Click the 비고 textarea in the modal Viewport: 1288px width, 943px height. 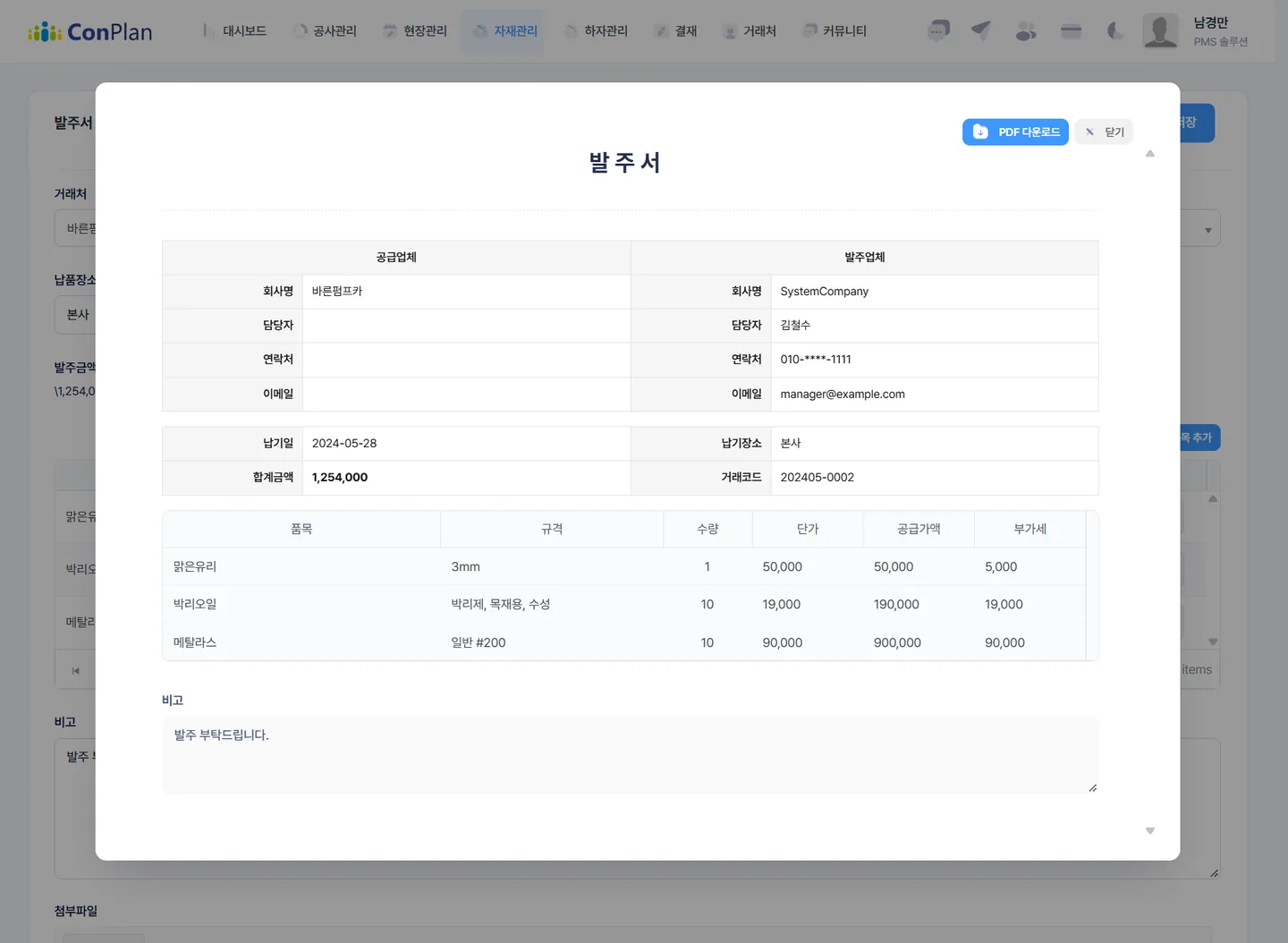tap(630, 755)
